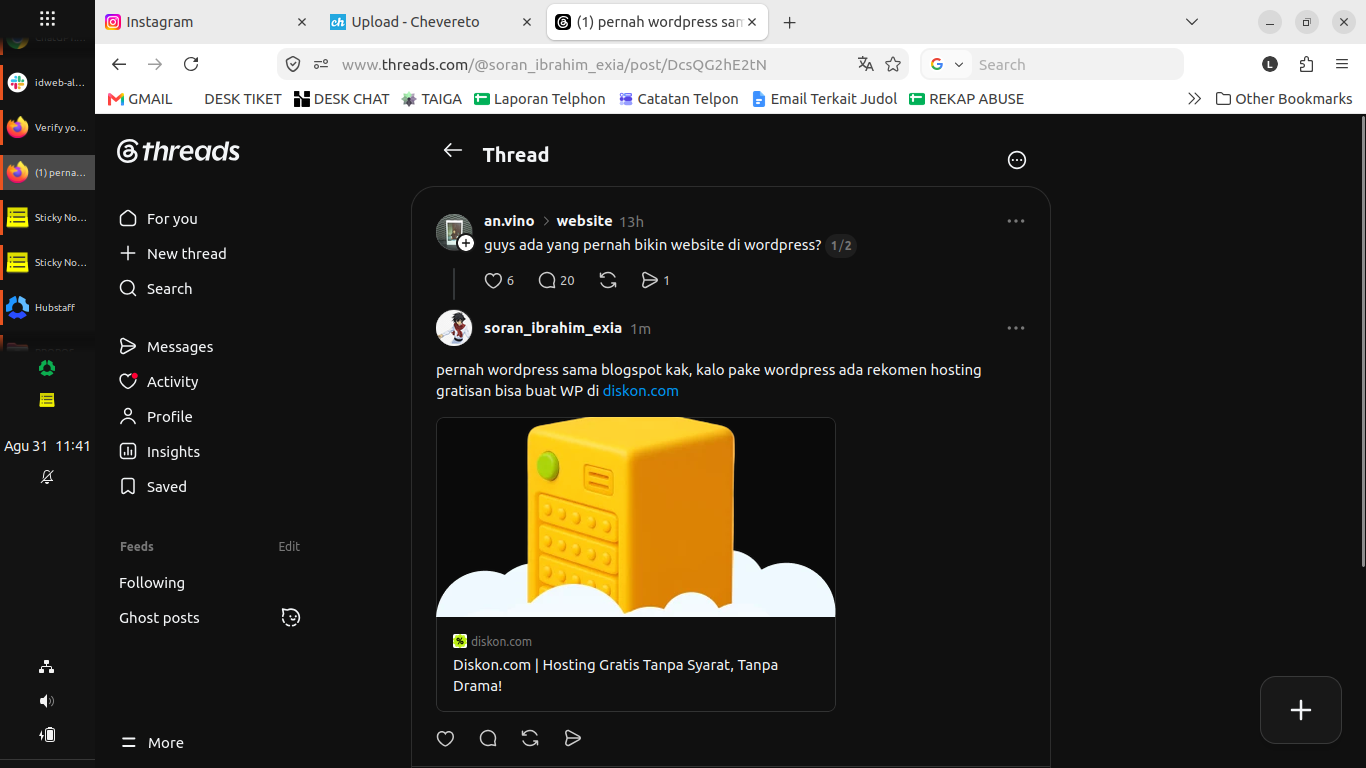This screenshot has height=768, width=1366.
Task: Edit the Feeds list
Action: pos(289,547)
